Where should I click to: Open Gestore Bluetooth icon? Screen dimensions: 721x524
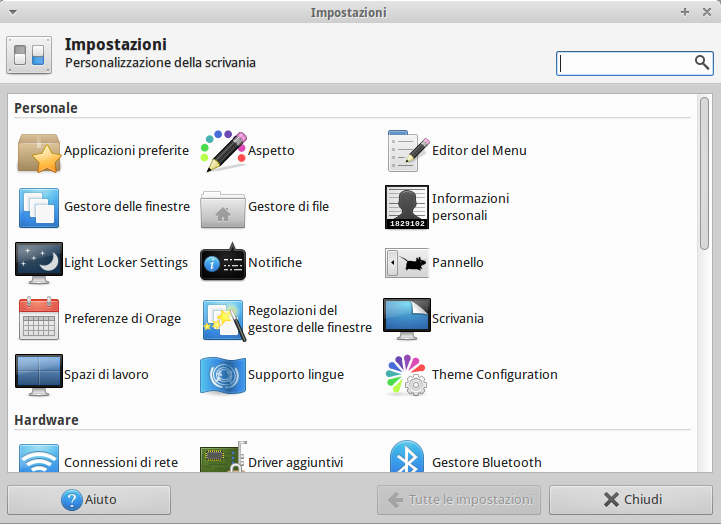[407, 456]
